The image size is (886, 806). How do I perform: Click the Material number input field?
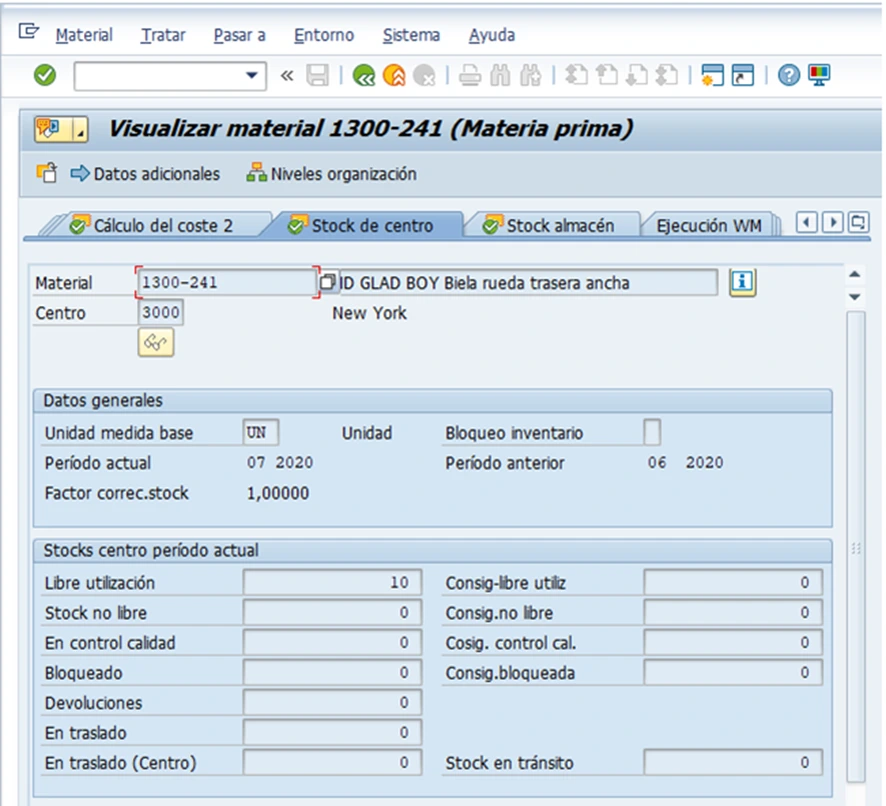[x=226, y=283]
